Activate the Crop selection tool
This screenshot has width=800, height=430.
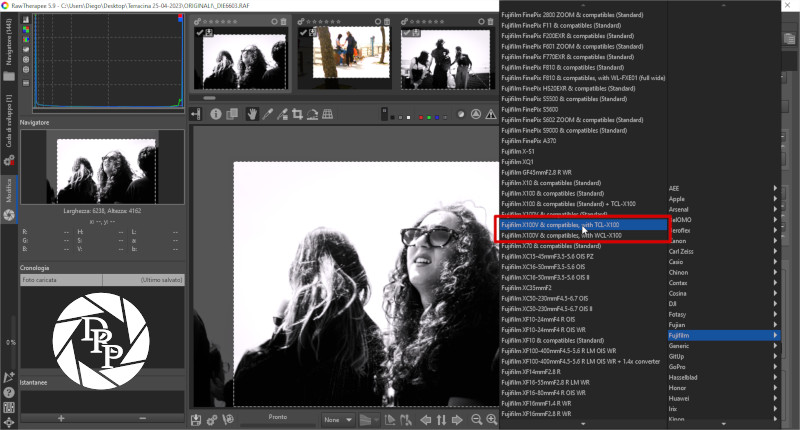(298, 114)
